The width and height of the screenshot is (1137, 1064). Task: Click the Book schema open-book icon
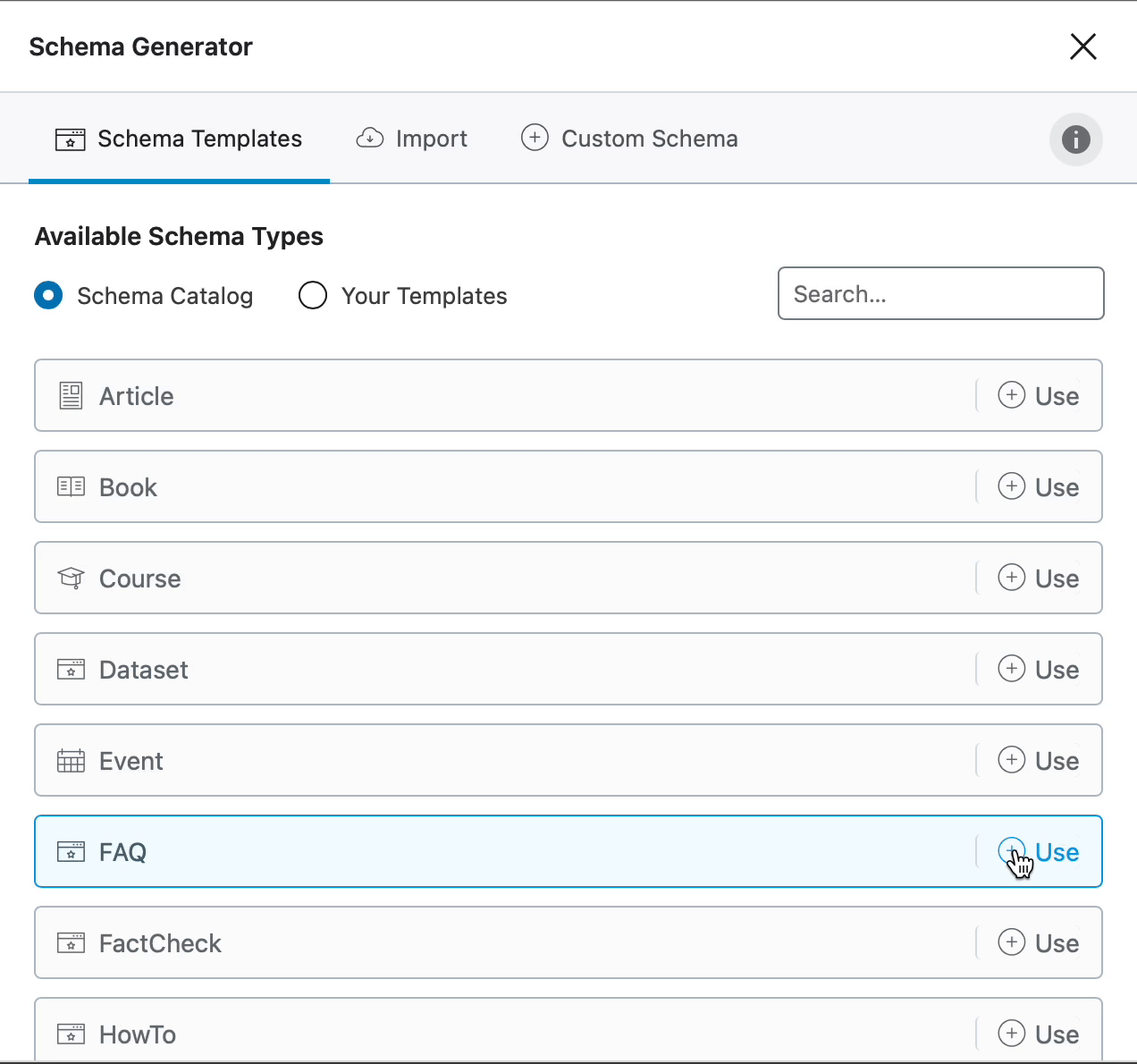point(71,486)
